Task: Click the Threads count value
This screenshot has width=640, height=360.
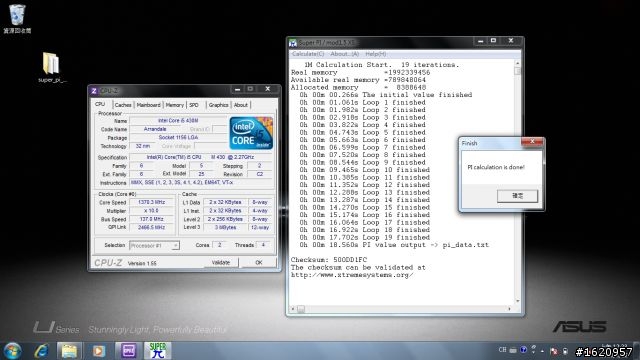Action: coord(263,245)
